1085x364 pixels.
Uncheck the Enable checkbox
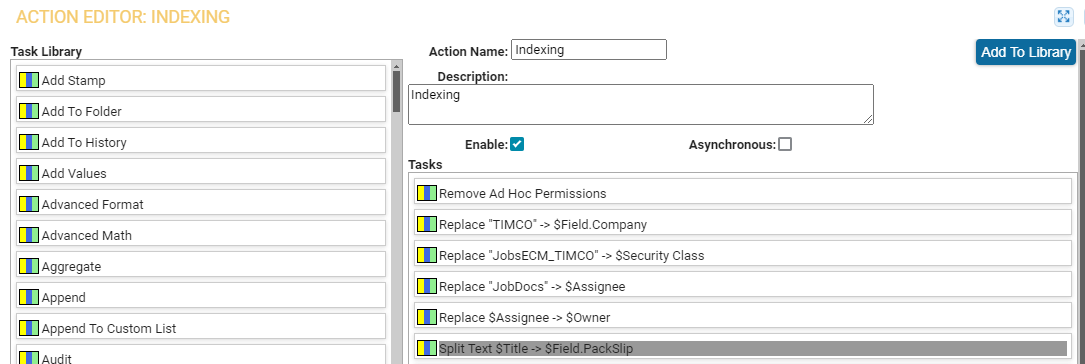point(517,144)
